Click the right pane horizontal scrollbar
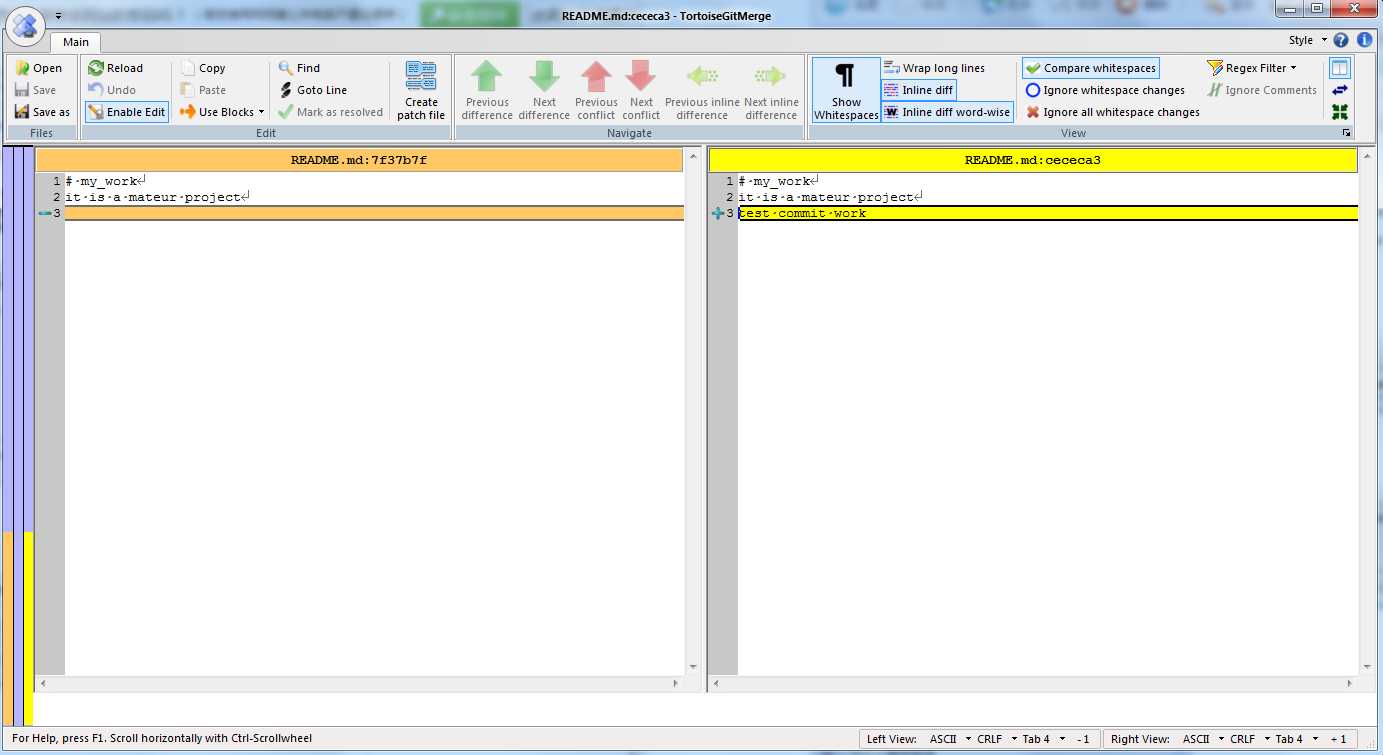Image resolution: width=1383 pixels, height=755 pixels. [1033, 684]
